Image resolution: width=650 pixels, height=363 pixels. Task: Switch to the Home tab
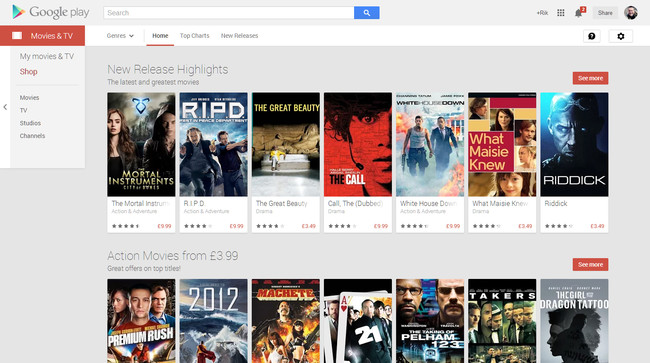tap(160, 36)
